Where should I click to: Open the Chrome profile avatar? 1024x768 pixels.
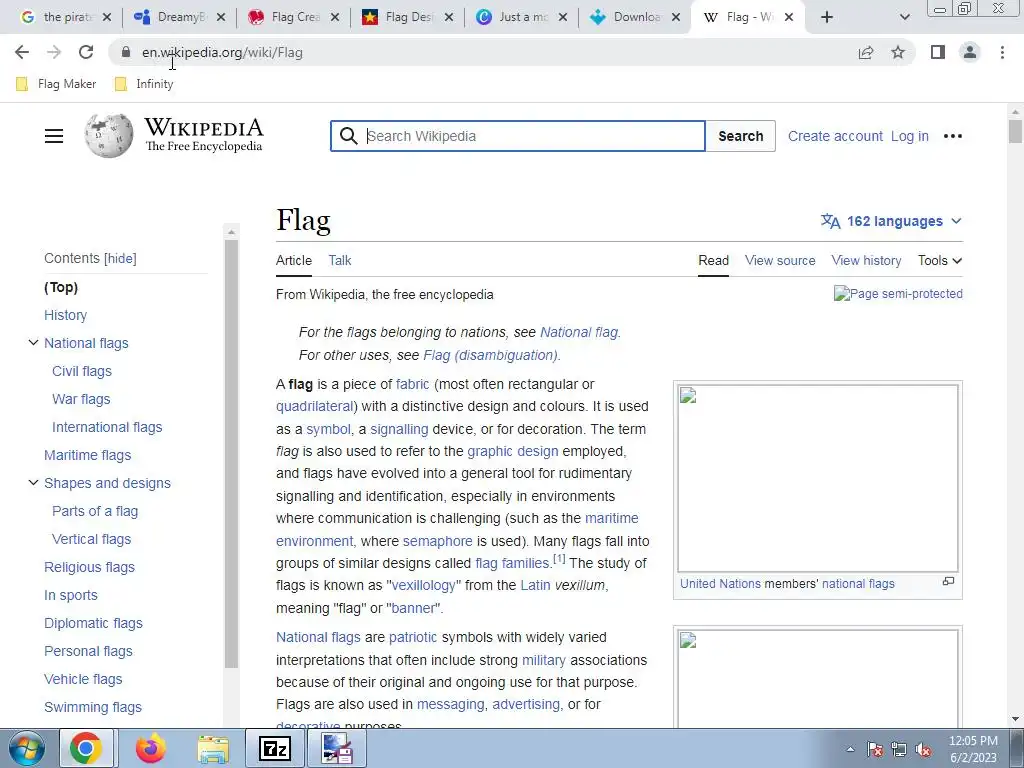tap(970, 52)
